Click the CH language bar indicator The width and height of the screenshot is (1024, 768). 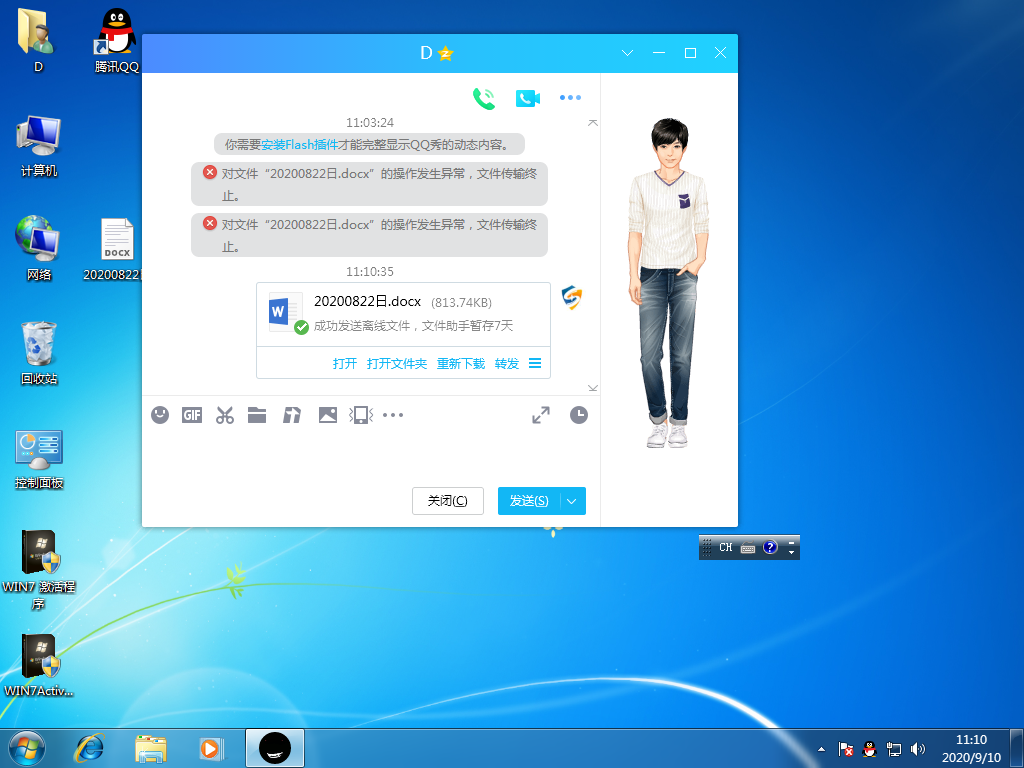click(726, 547)
